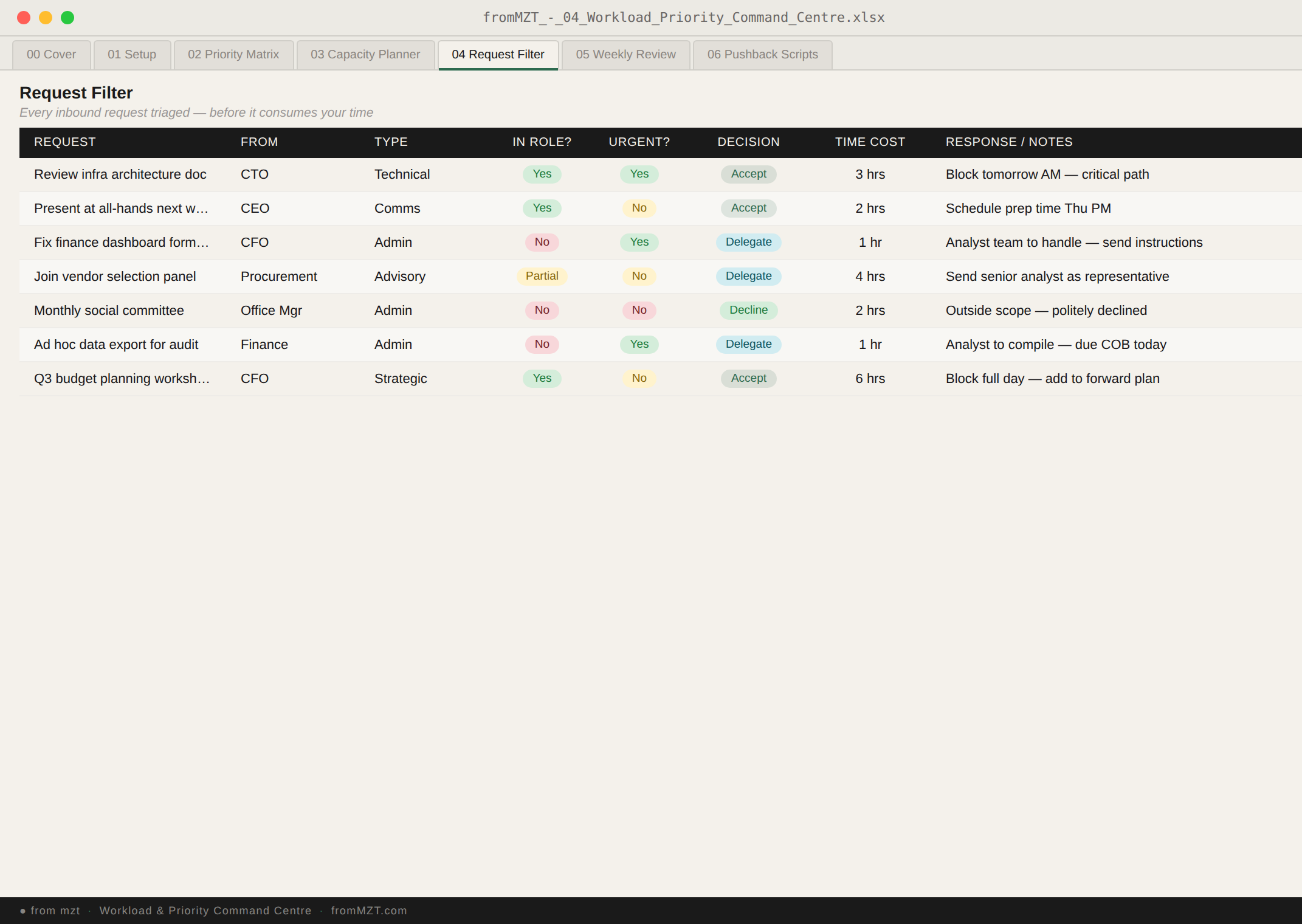Switch to the 01 Setup tab
This screenshot has height=924, width=1302.
tap(132, 55)
